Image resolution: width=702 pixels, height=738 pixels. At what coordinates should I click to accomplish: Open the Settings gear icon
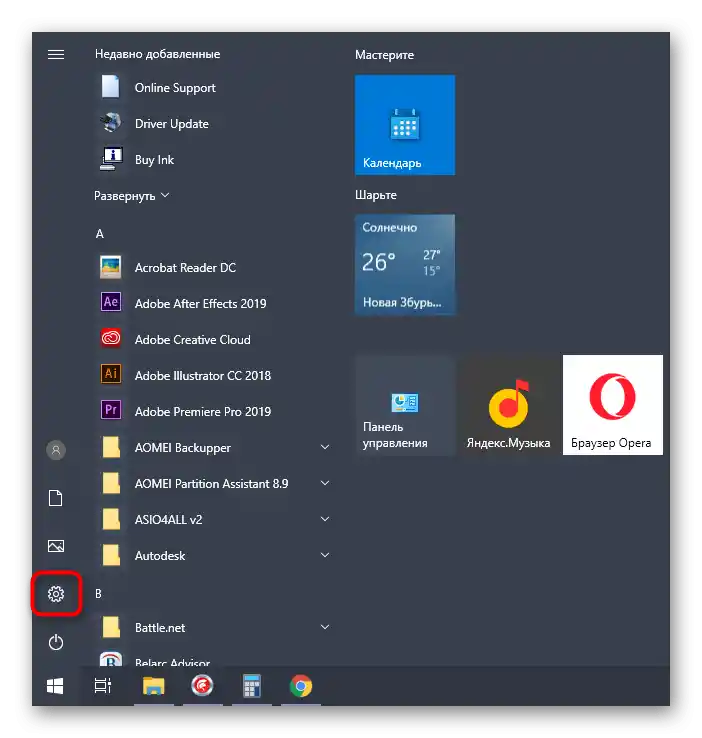56,594
